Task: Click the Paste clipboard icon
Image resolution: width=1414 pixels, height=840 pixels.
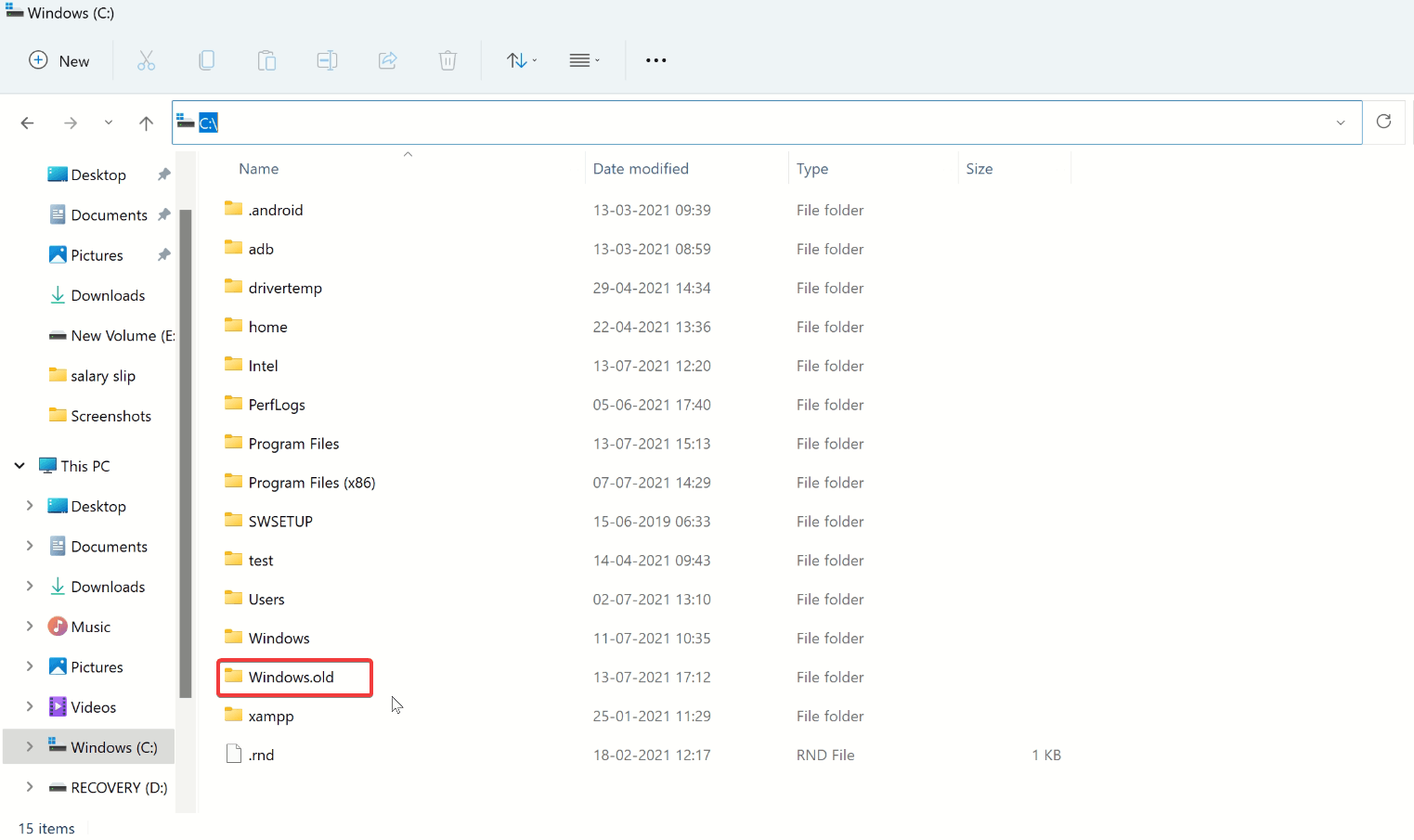Action: (266, 60)
